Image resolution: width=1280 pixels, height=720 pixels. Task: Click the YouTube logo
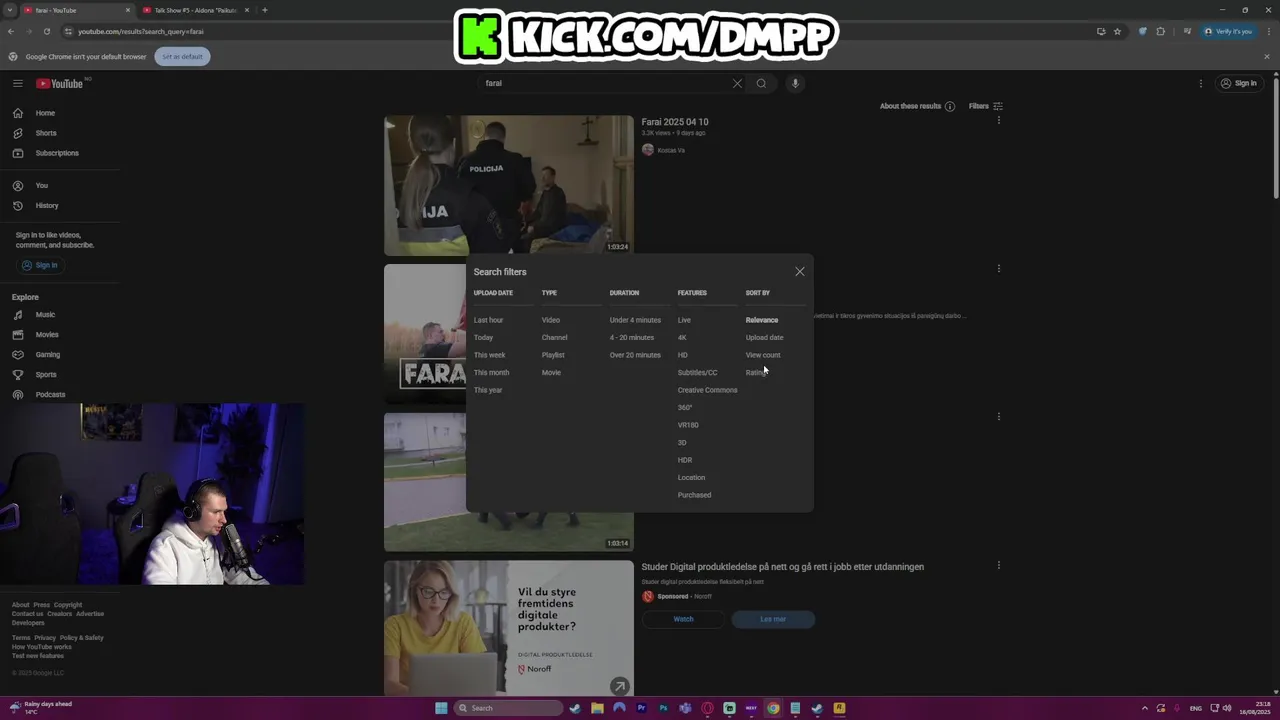coord(60,83)
